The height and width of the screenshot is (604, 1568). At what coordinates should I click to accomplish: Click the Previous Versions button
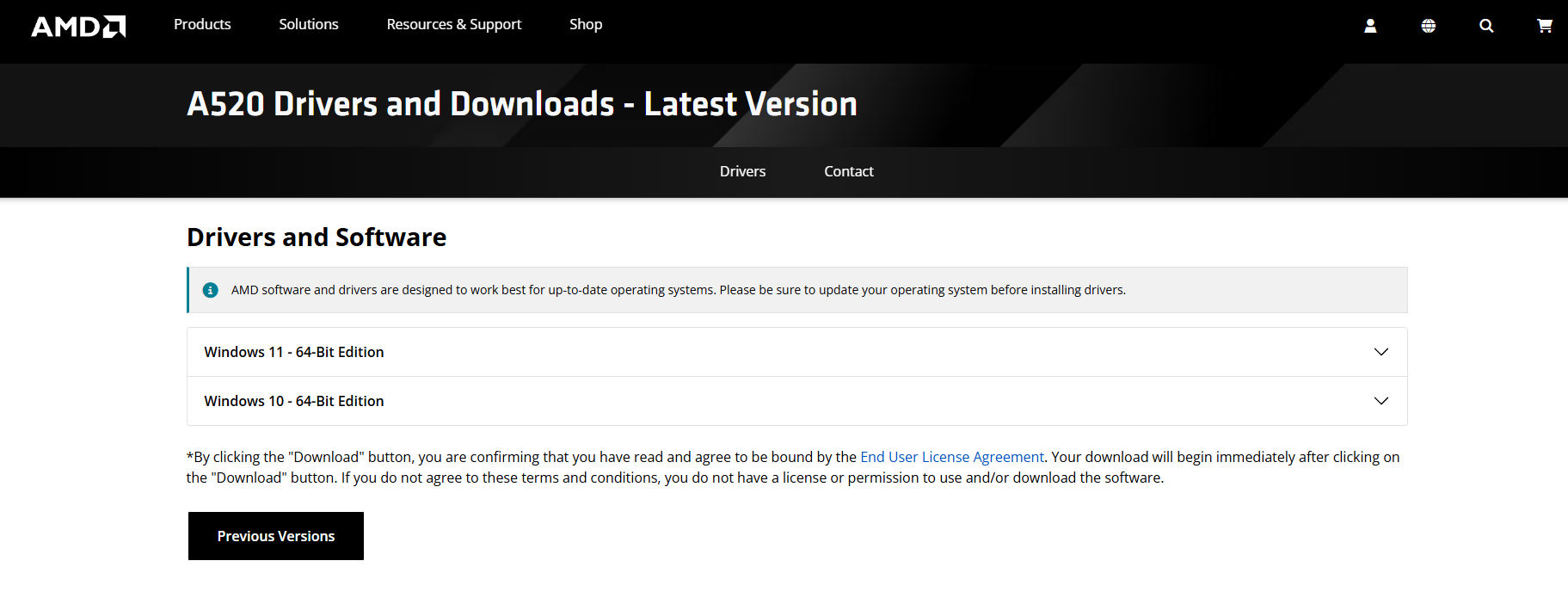(x=276, y=536)
